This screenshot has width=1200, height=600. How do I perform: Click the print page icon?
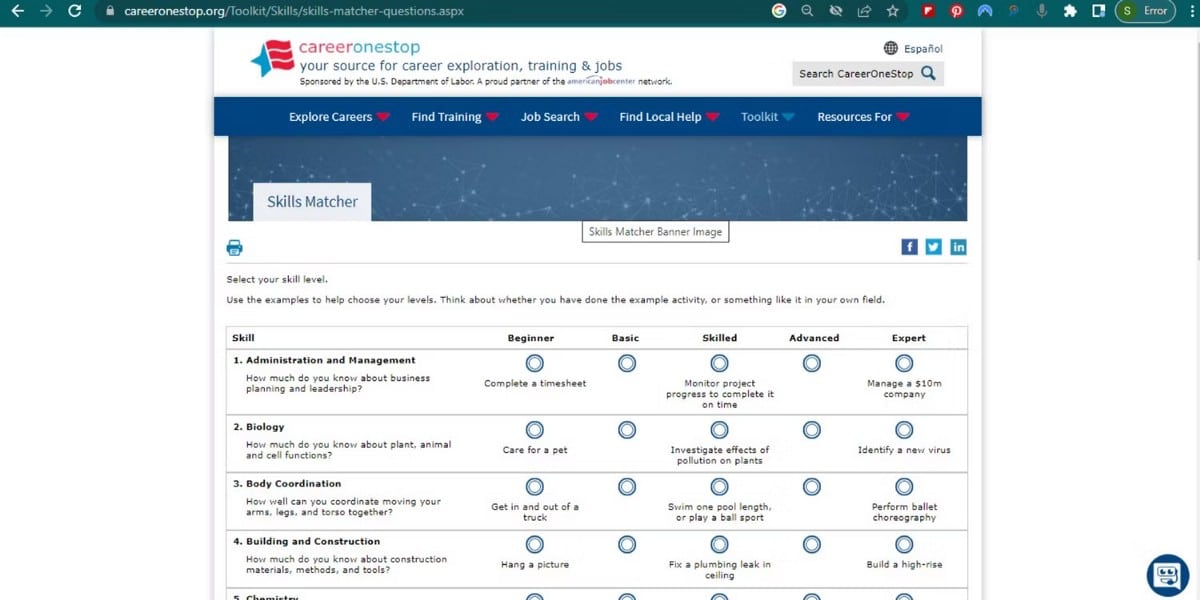[x=235, y=248]
